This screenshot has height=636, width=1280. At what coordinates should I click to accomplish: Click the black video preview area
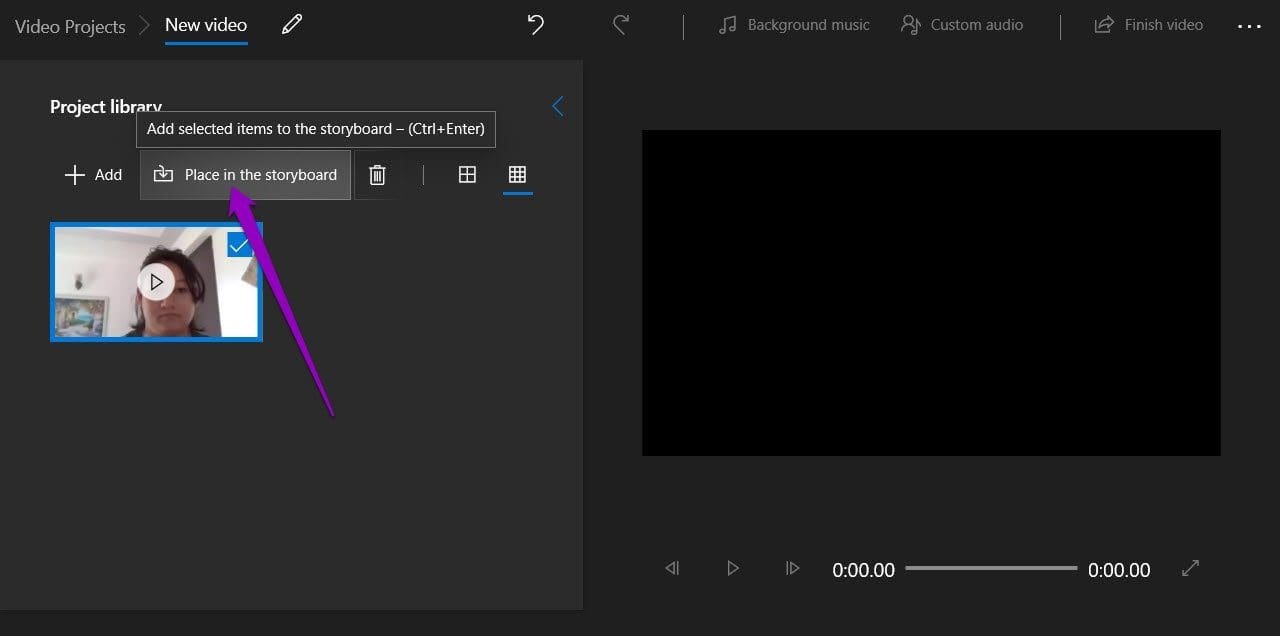(931, 293)
